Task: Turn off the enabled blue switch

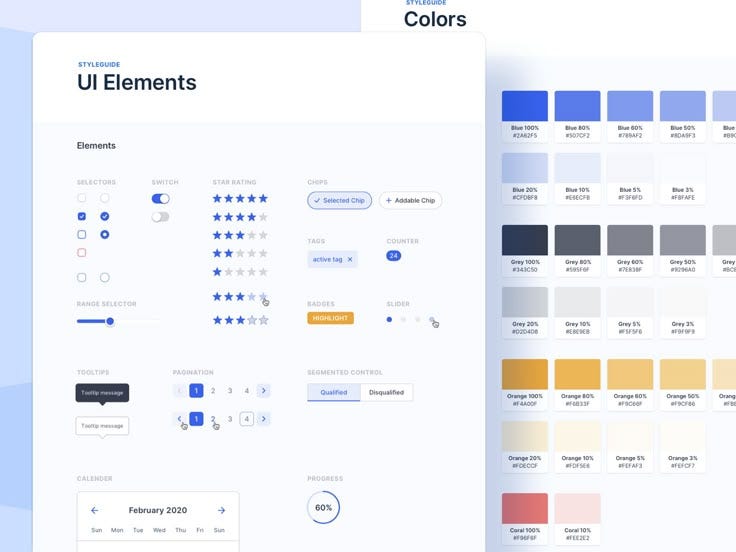Action: click(161, 199)
